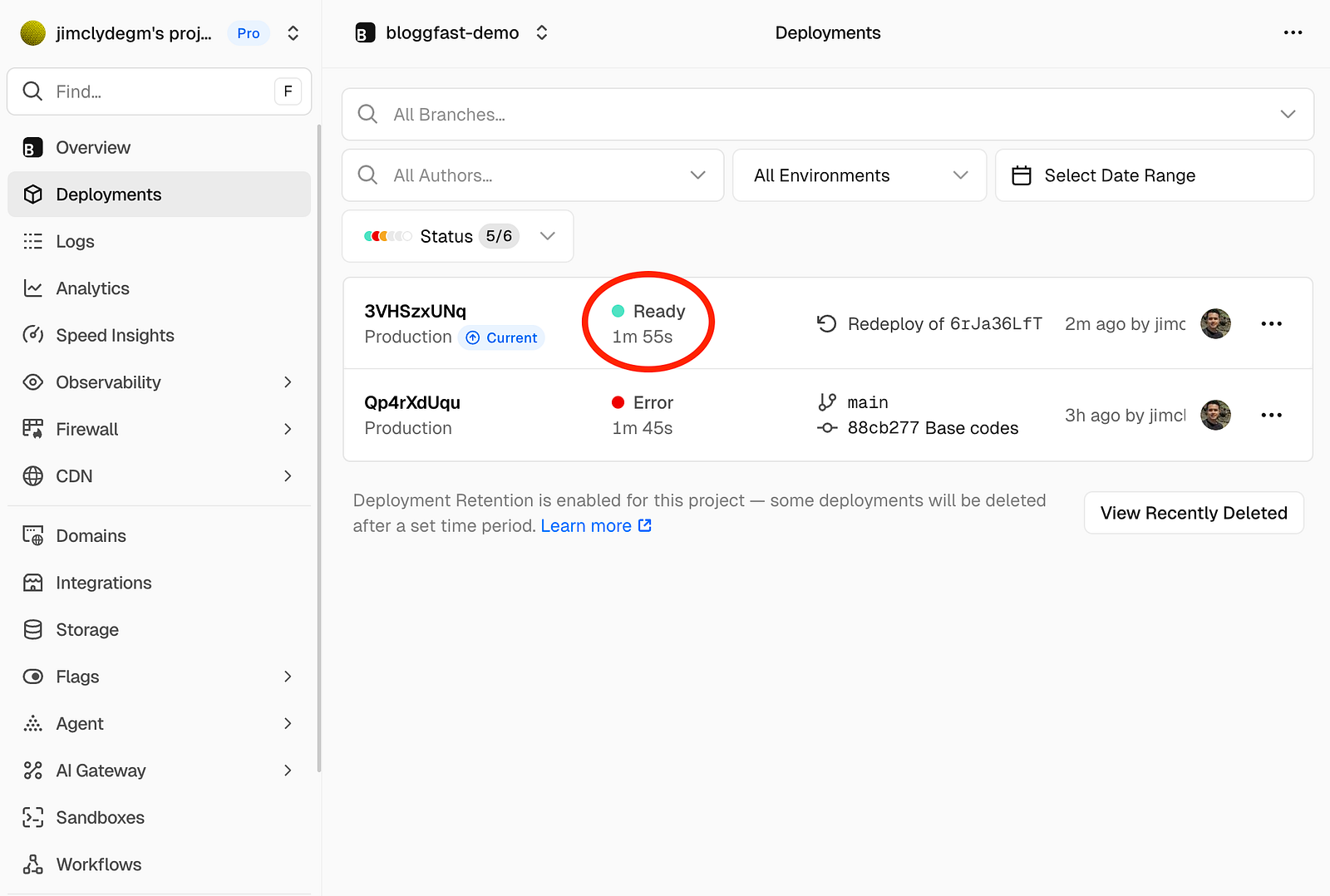Viewport: 1330px width, 896px height.
Task: Open Analytics from the sidebar
Action: 159,288
